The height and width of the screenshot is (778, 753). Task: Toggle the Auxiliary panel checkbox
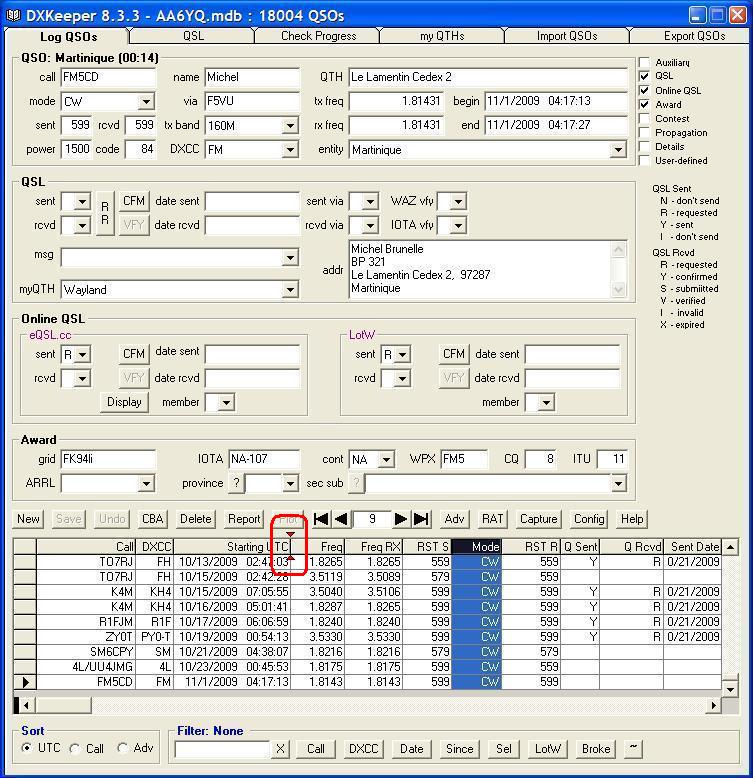pyautogui.click(x=644, y=63)
